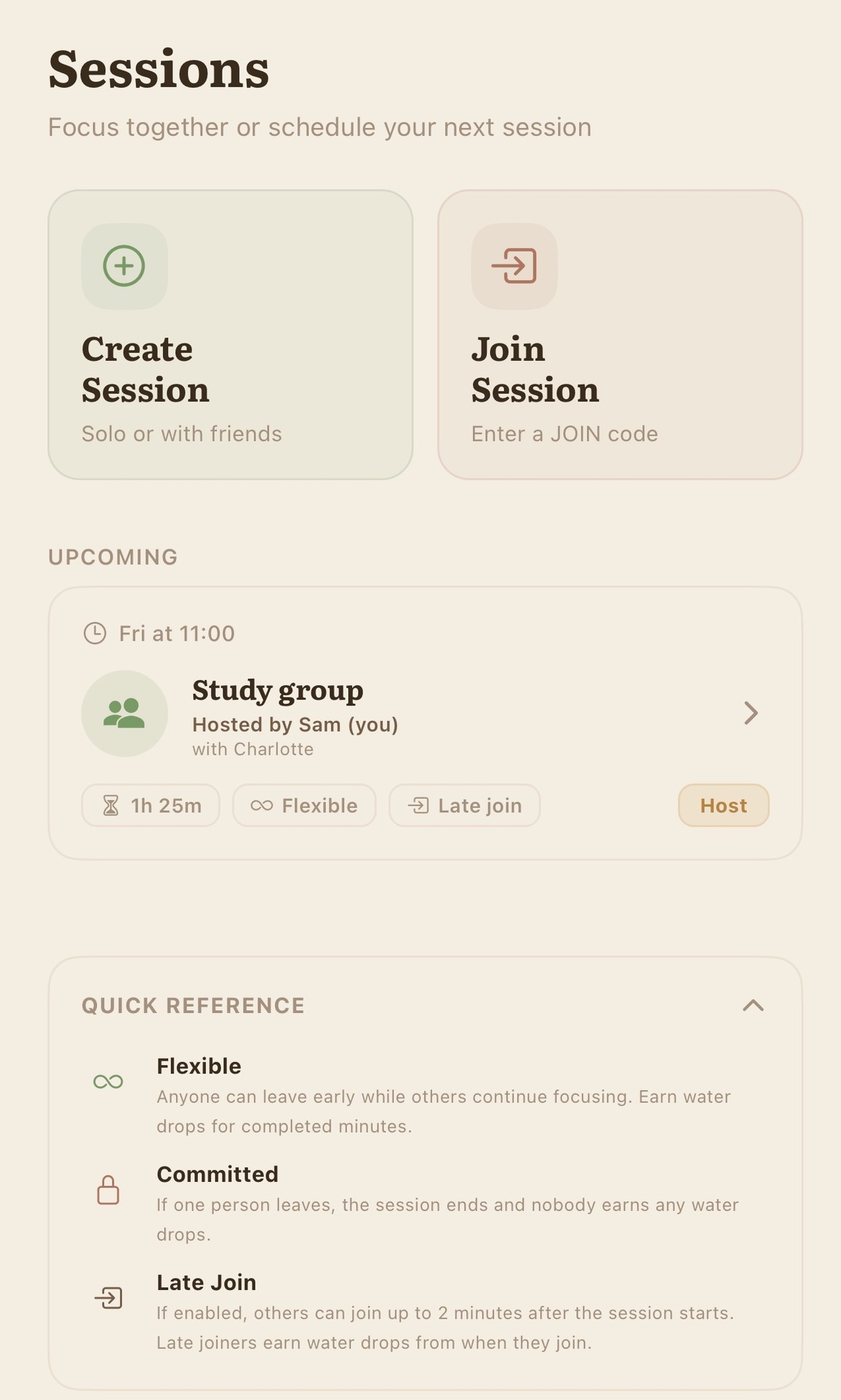Tap the Study group people avatar

point(124,713)
